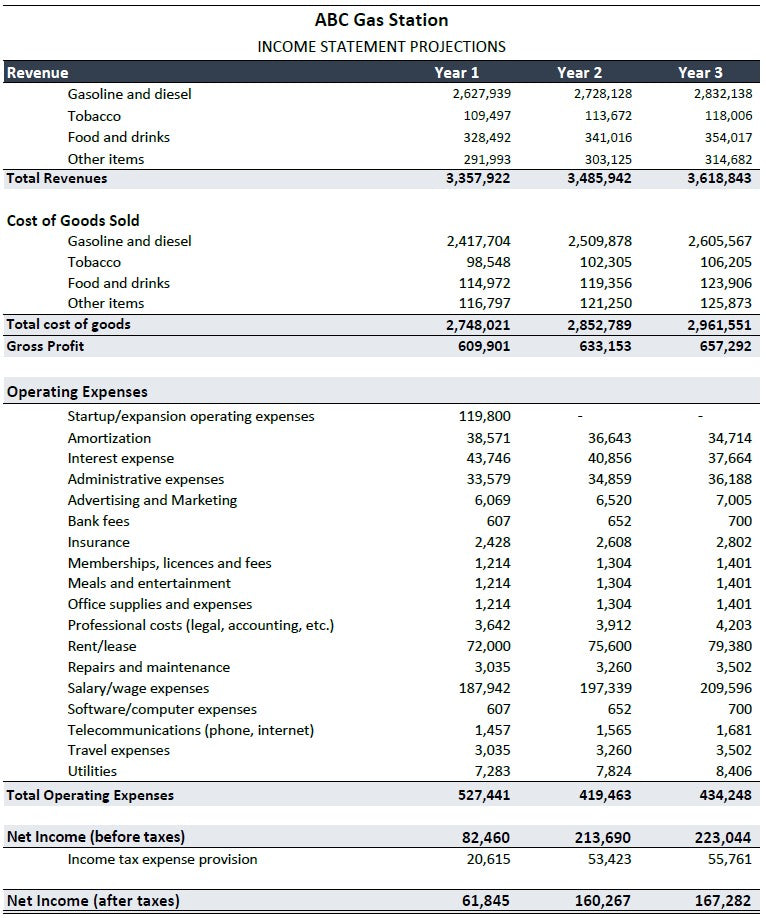Select the Utilities Year 3 value 8,406
Image resolution: width=766 pixels, height=918 pixels.
(731, 771)
